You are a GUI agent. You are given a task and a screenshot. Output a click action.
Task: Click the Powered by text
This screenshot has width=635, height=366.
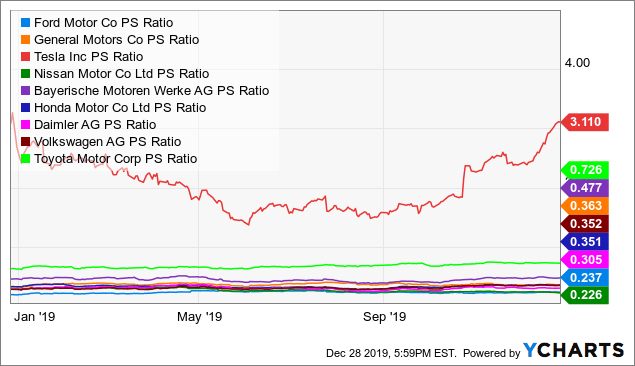(x=492, y=353)
